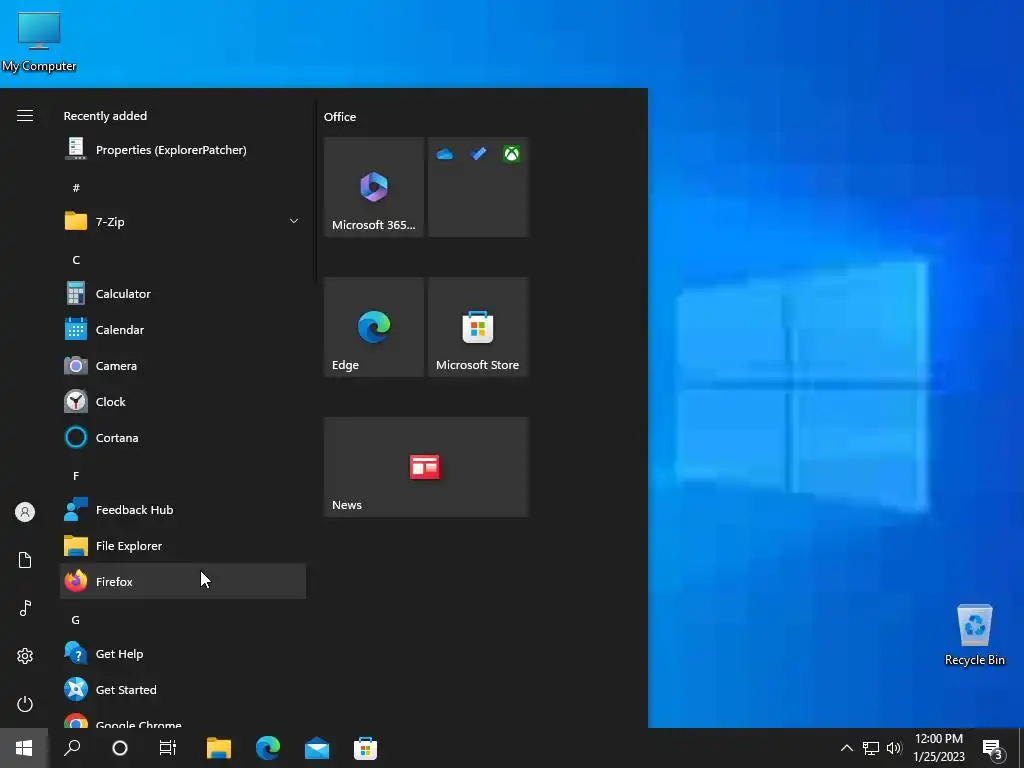Open the user account icon
The image size is (1024, 768).
point(25,512)
